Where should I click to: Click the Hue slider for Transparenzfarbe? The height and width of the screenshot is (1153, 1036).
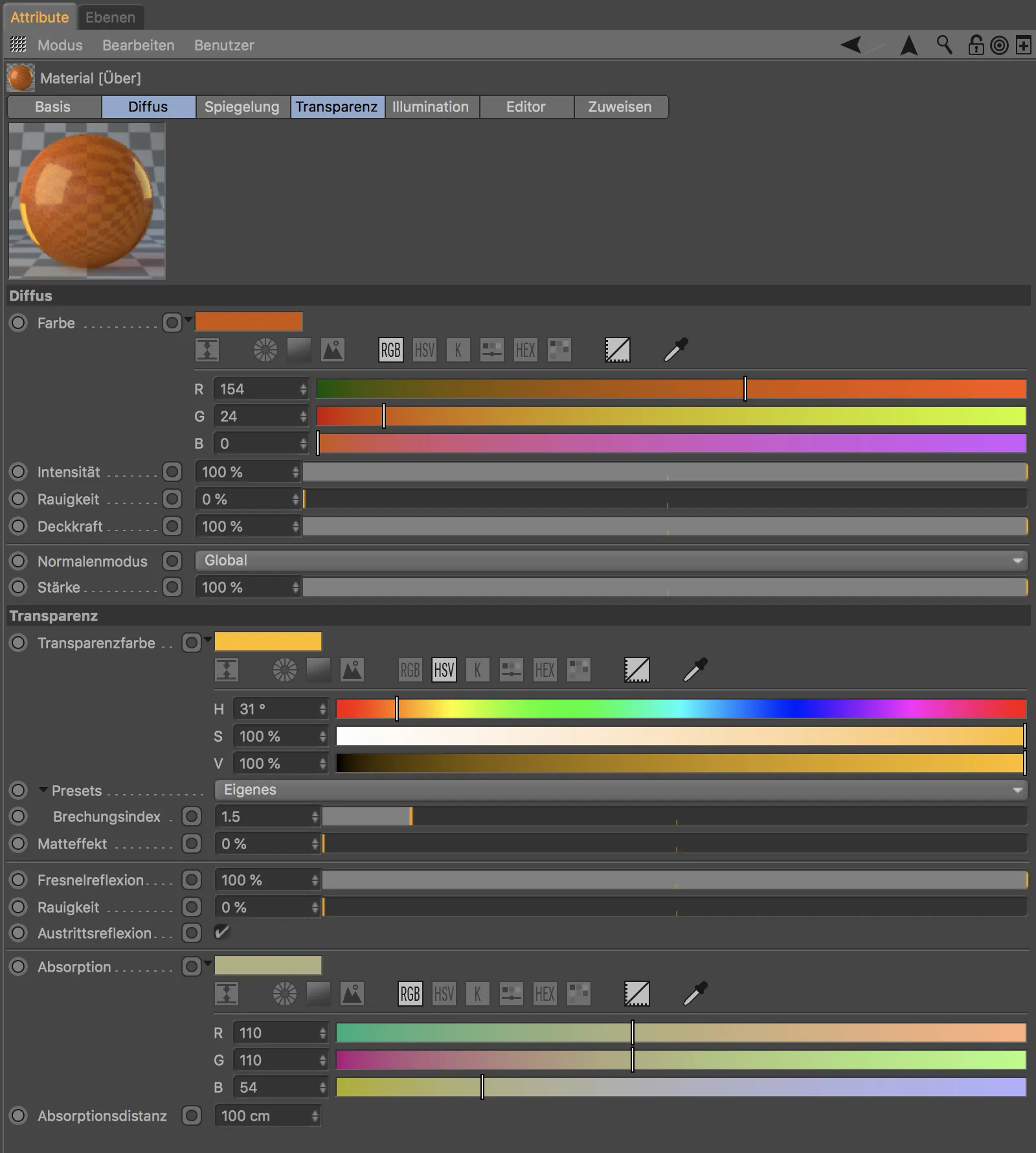coord(681,709)
